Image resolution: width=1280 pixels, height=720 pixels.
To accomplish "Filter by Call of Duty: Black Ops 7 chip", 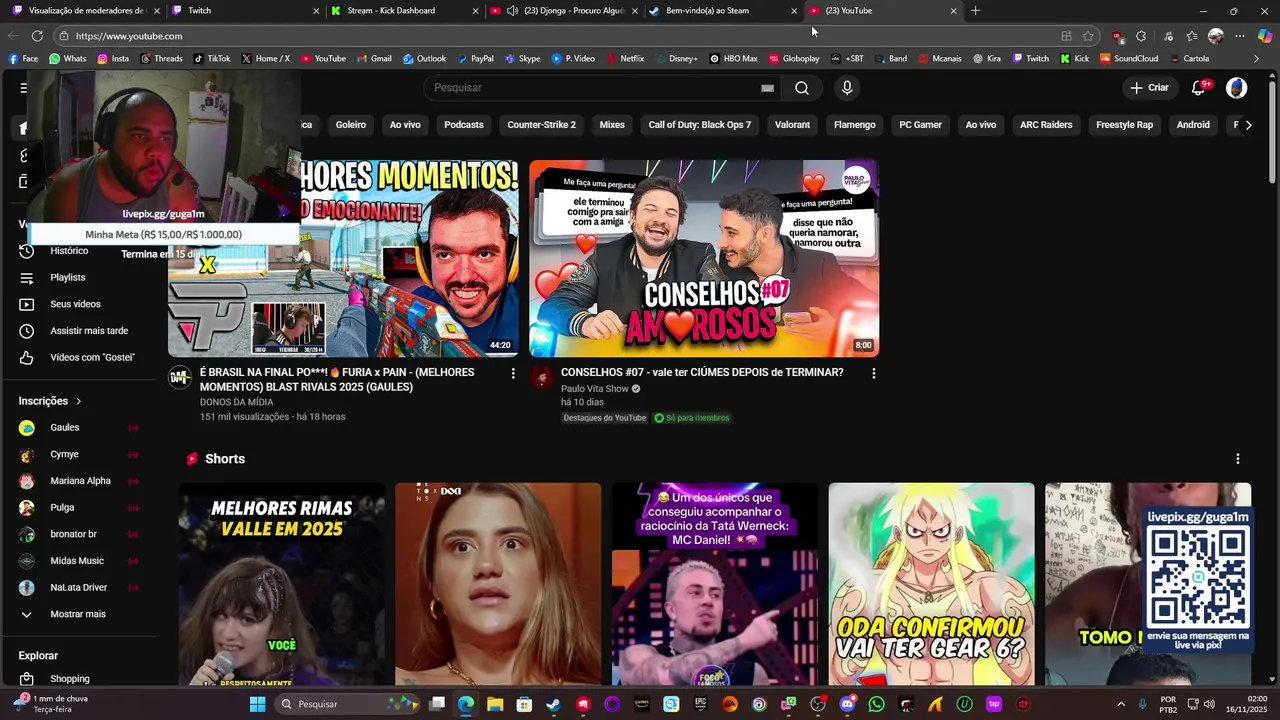I will pyautogui.click(x=700, y=125).
